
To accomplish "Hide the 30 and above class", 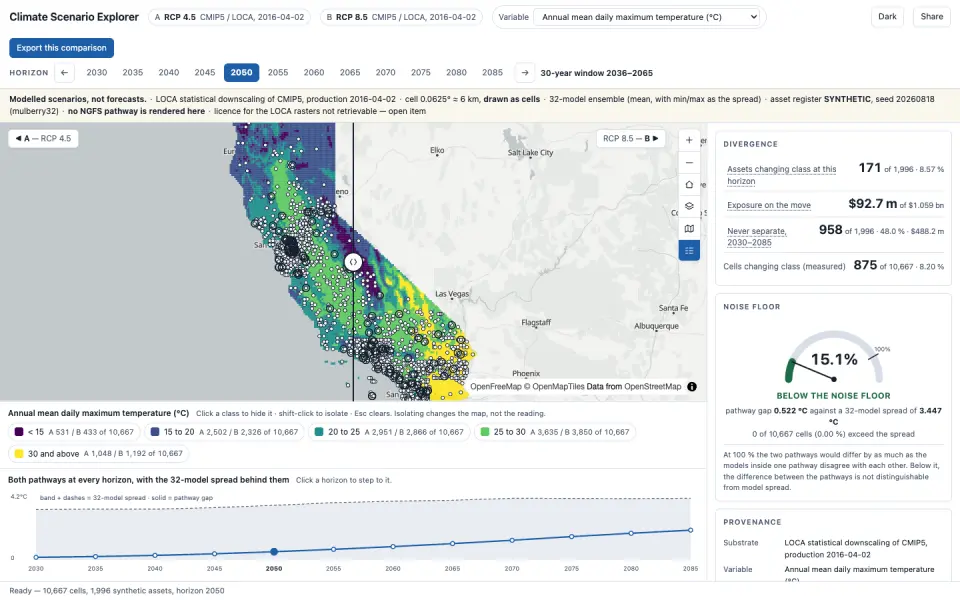I will [x=99, y=454].
